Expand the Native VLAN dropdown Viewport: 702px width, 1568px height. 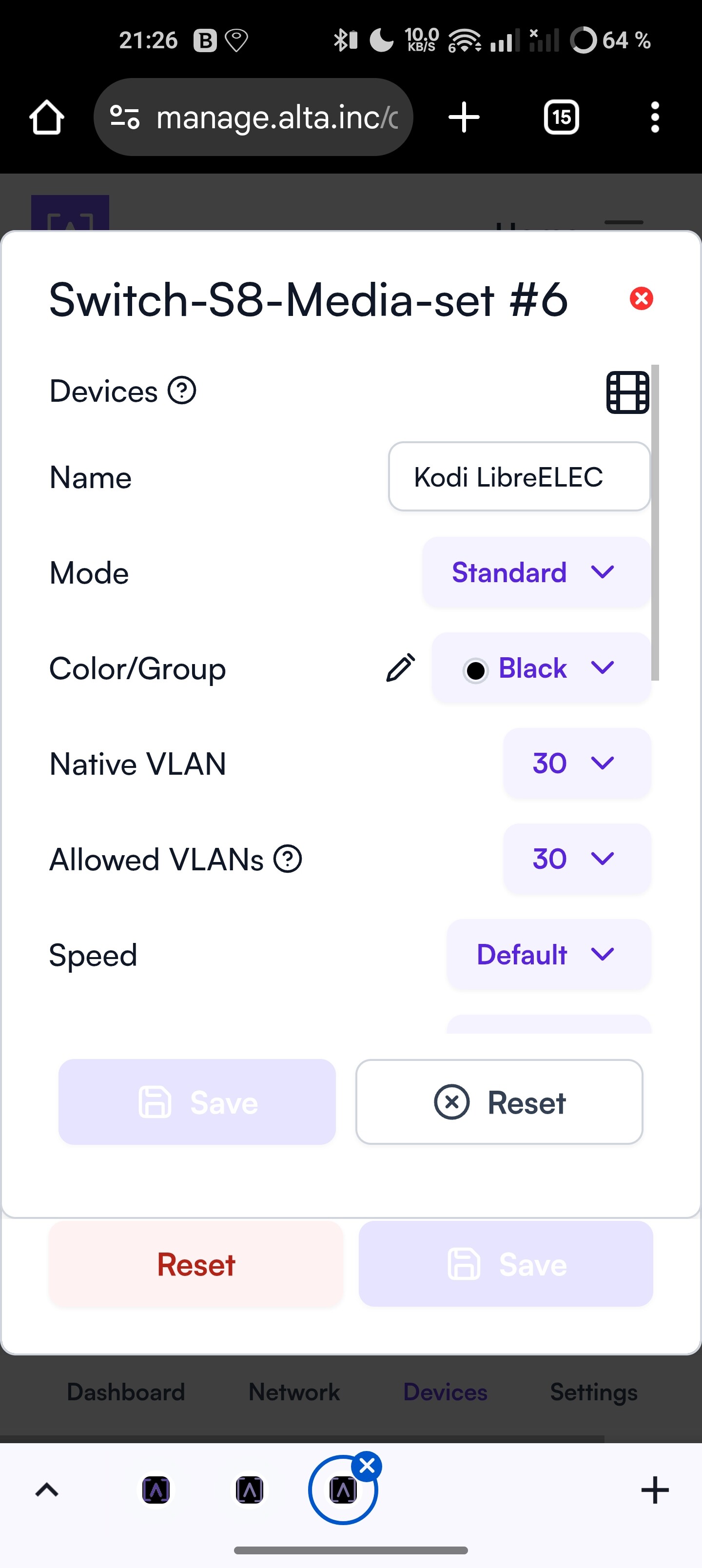point(577,764)
